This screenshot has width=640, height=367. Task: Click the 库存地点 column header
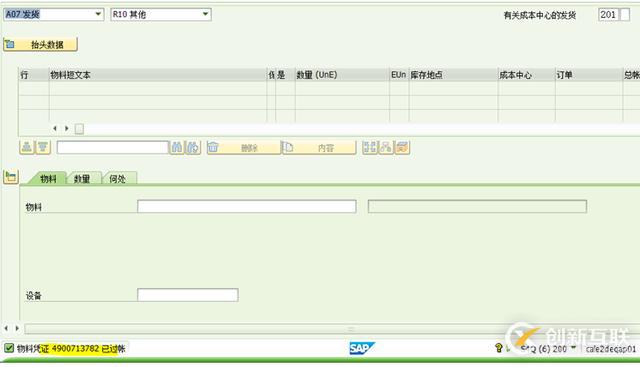pos(453,75)
